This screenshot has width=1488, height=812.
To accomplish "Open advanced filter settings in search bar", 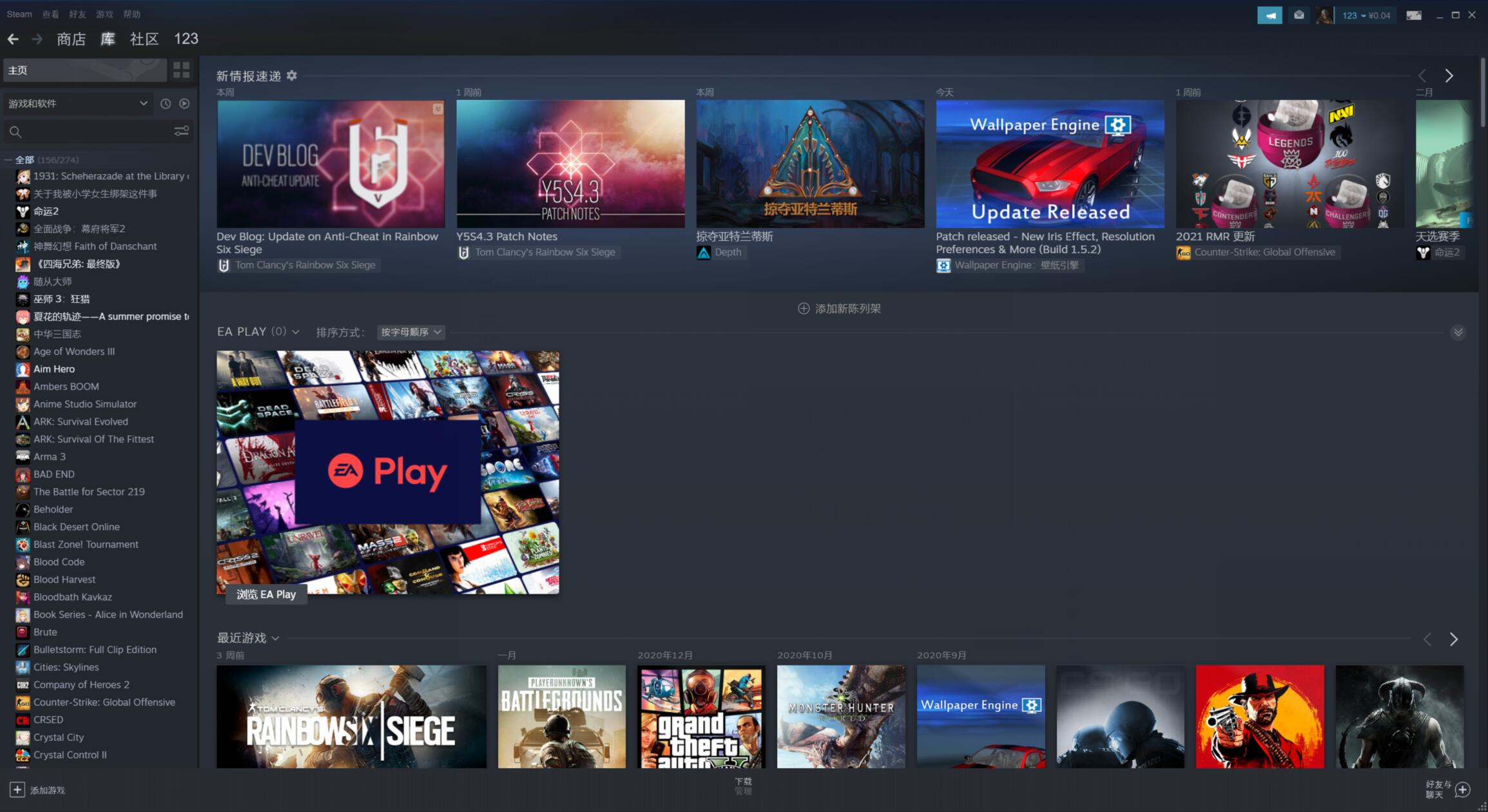I will pos(181,131).
